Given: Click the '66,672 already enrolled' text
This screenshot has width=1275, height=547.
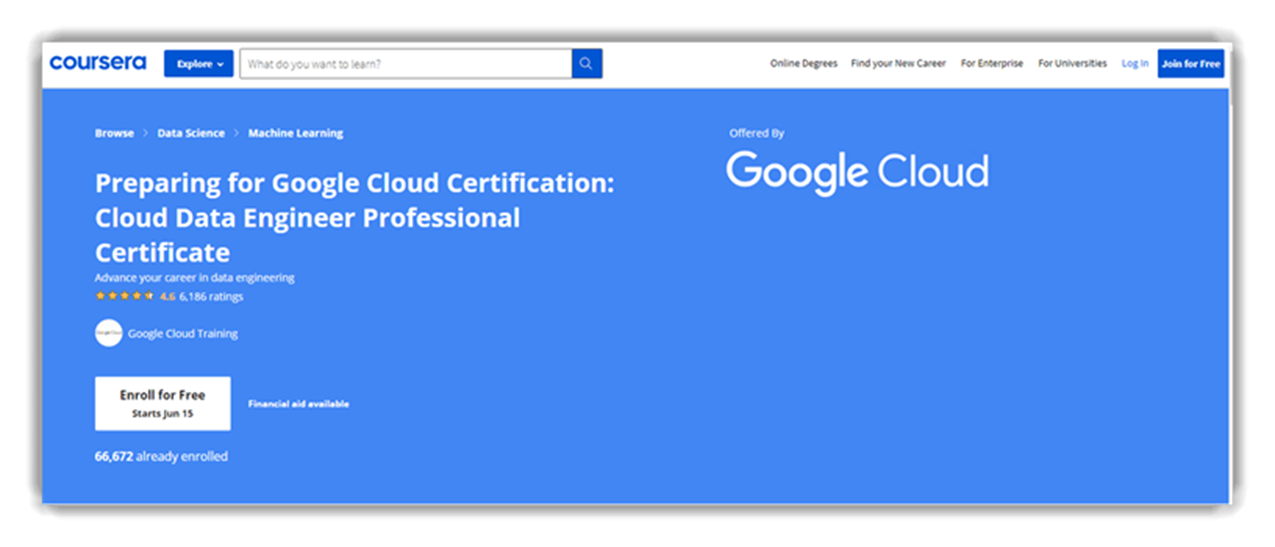Looking at the screenshot, I should click(x=161, y=456).
